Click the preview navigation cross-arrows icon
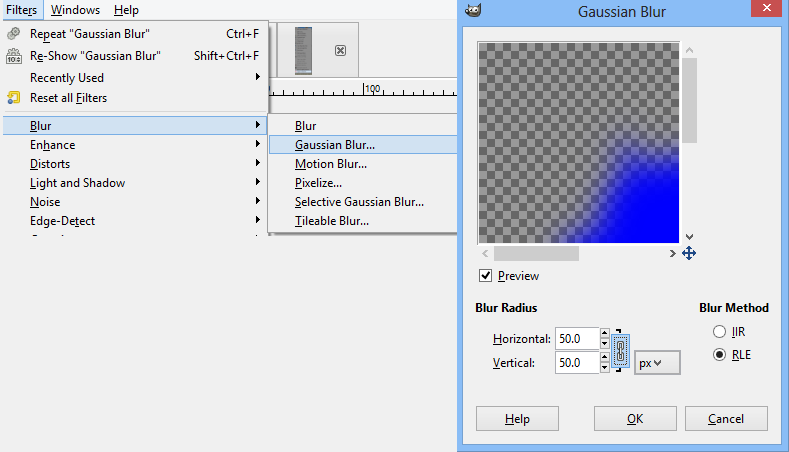This screenshot has height=452, width=789. pyautogui.click(x=688, y=254)
